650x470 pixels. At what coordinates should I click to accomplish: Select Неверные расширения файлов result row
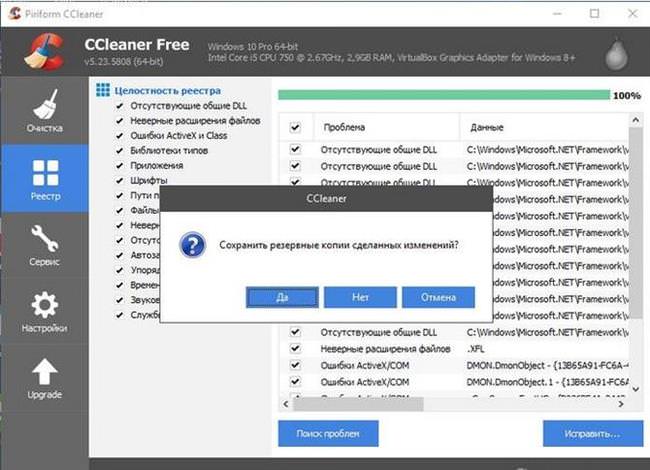454,349
